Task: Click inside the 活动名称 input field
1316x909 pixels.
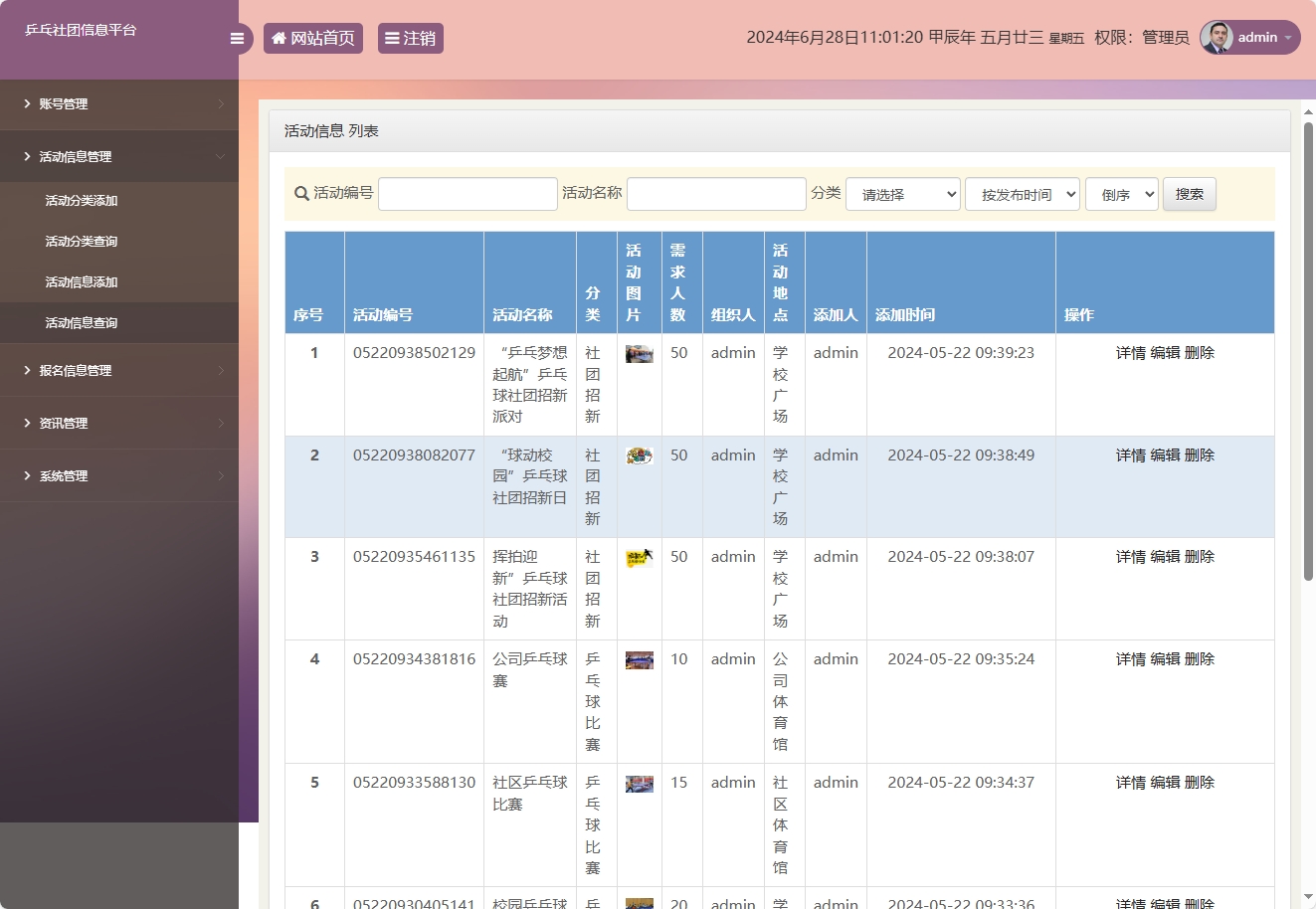Action: pyautogui.click(x=715, y=193)
